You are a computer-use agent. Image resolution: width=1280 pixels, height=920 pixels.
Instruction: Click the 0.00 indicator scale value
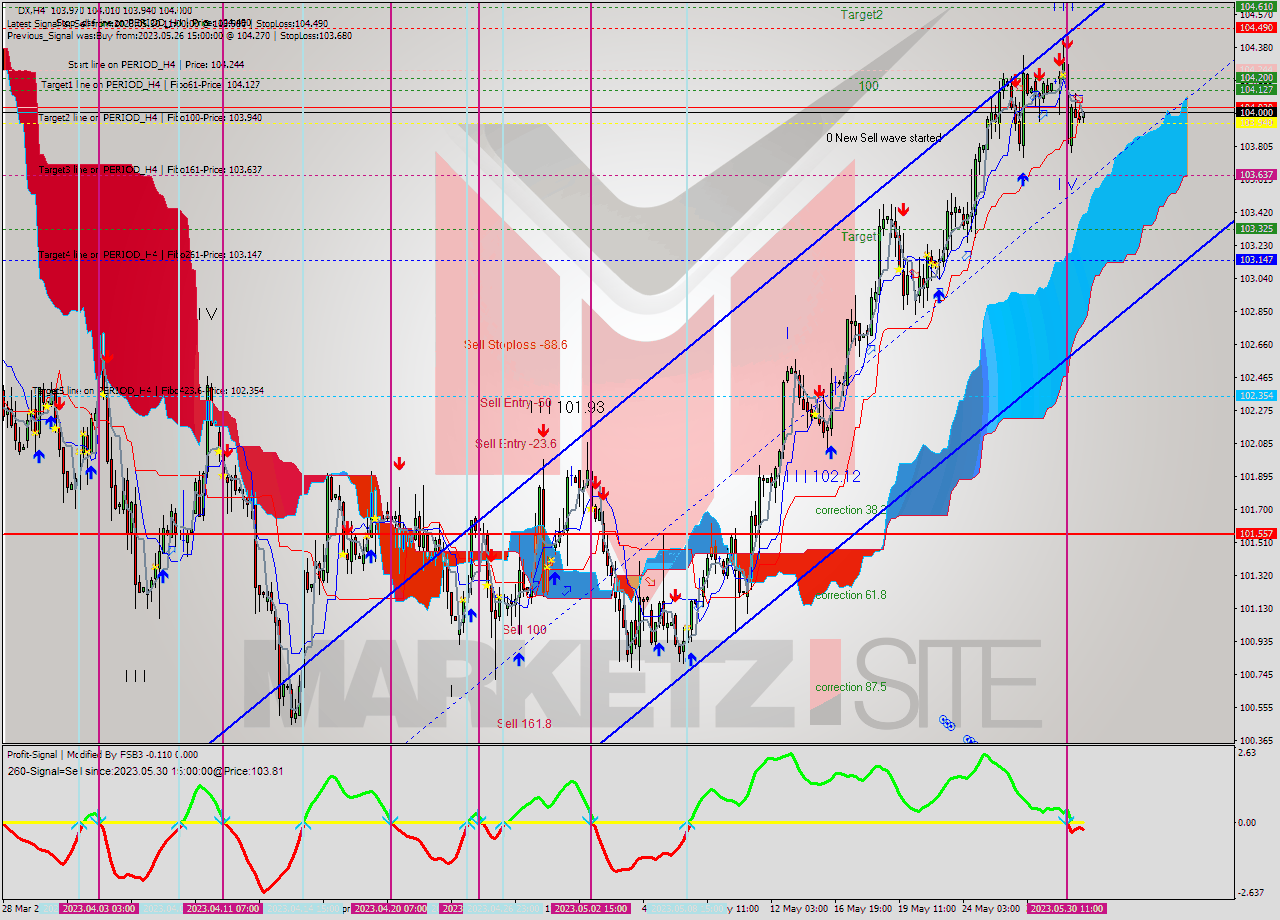1249,823
